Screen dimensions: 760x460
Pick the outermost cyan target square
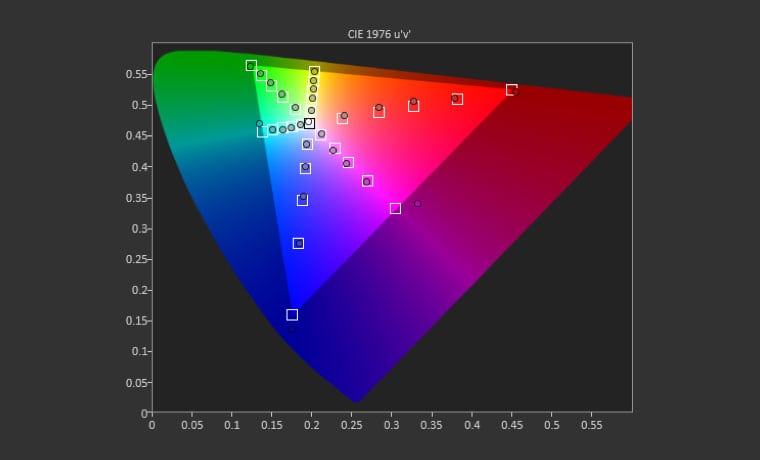(262, 132)
